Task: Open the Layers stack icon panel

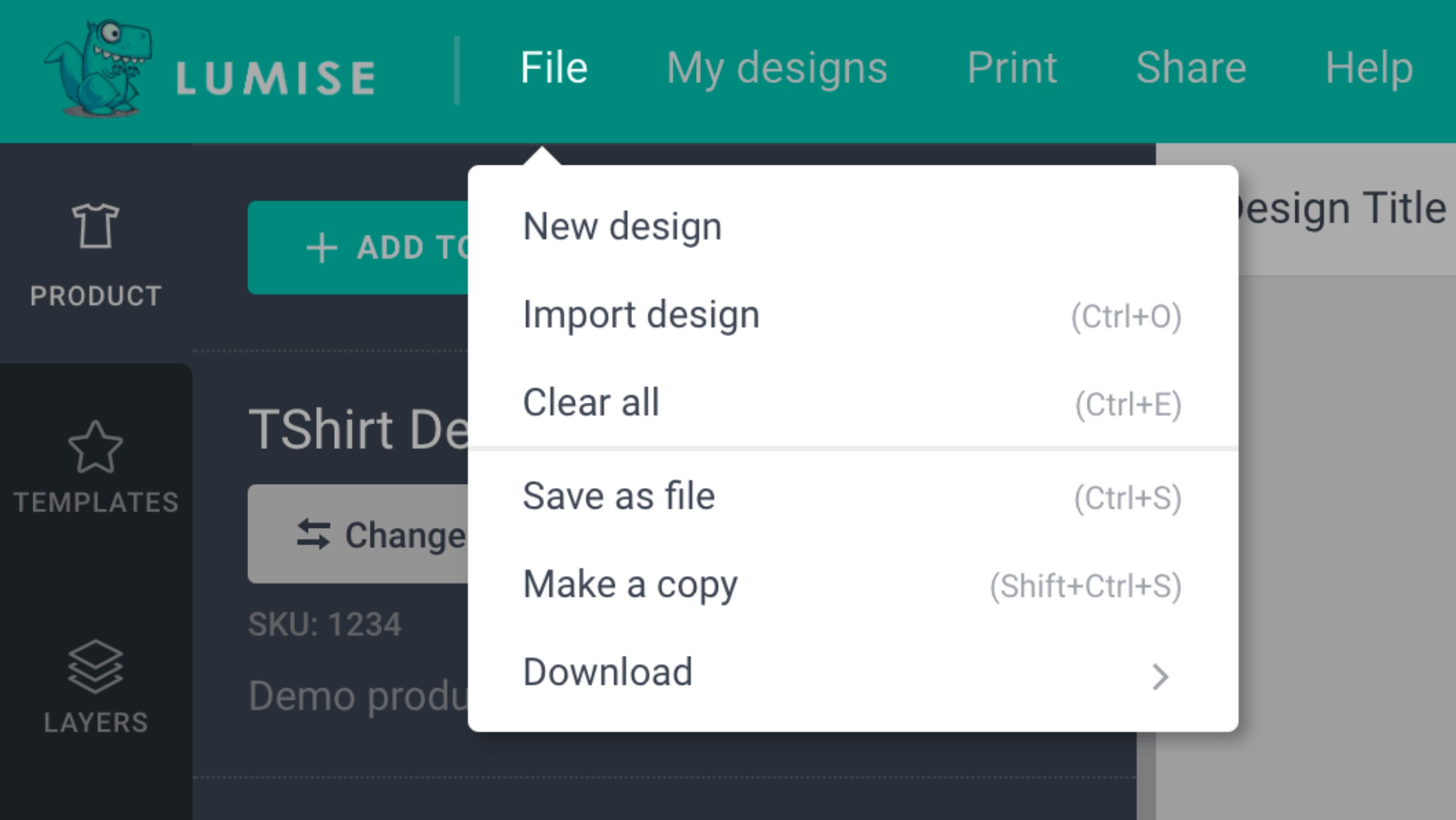Action: (x=95, y=666)
